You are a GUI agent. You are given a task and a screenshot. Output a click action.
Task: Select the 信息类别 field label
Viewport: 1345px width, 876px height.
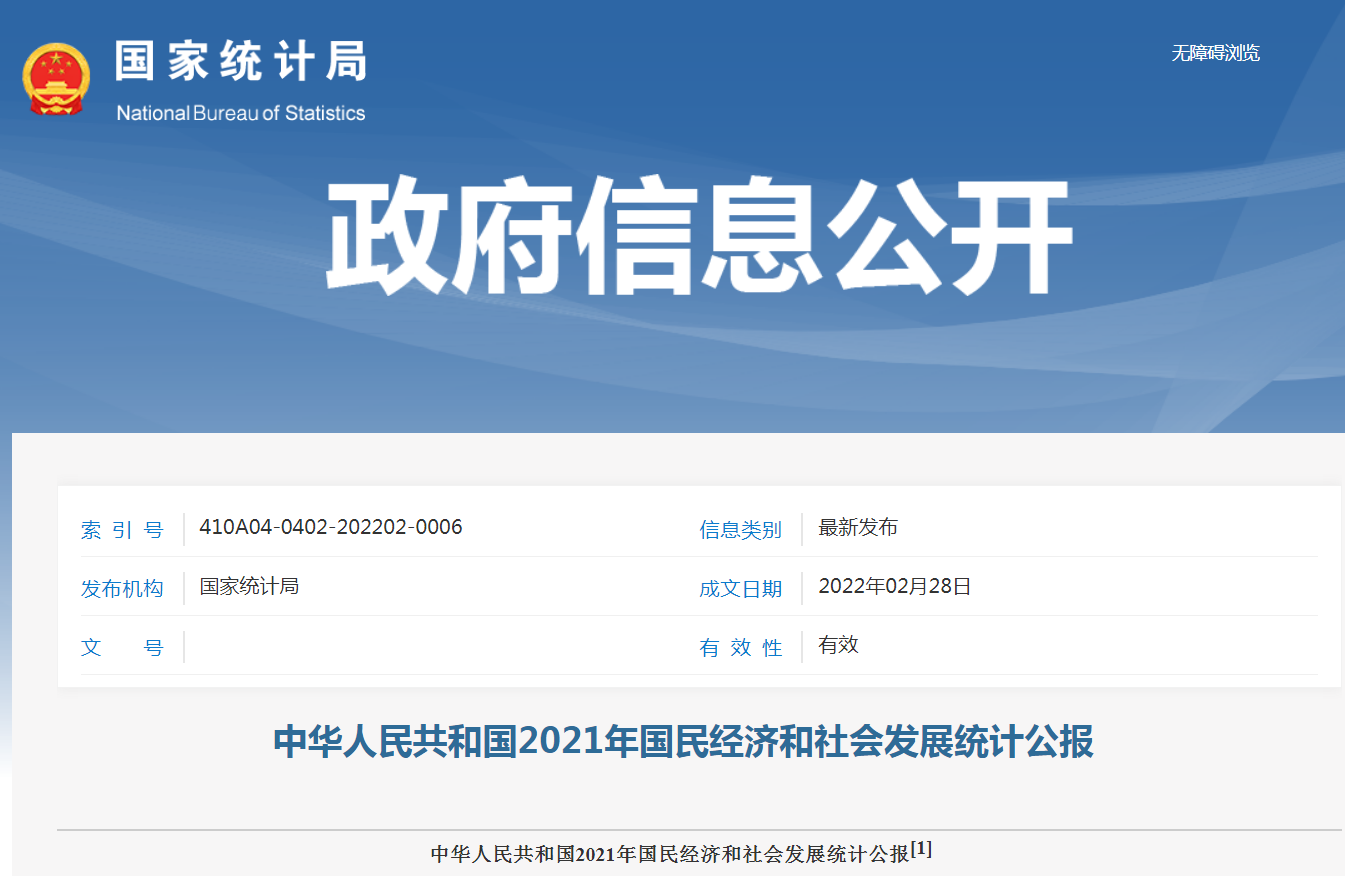click(x=740, y=529)
